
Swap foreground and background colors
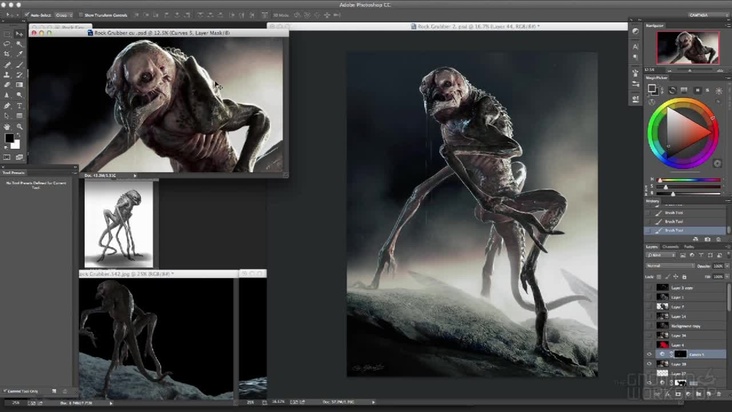18,134
